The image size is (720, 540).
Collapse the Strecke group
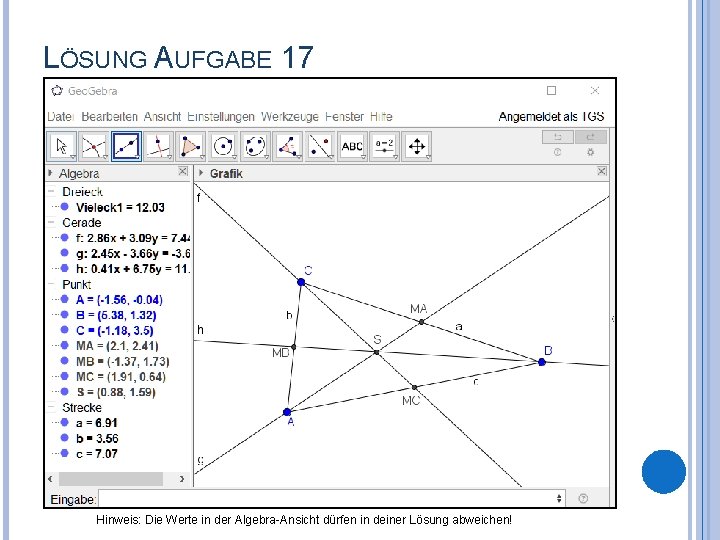tap(51, 407)
